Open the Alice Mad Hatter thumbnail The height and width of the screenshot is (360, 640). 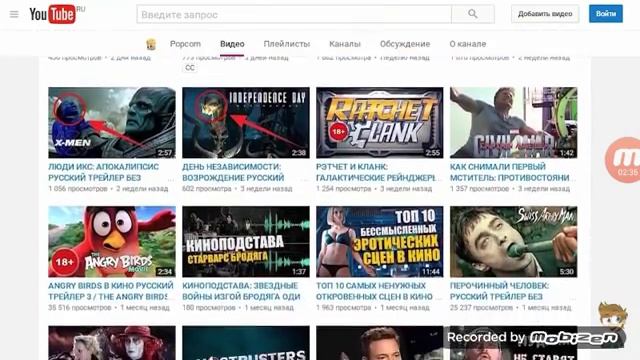(x=112, y=343)
